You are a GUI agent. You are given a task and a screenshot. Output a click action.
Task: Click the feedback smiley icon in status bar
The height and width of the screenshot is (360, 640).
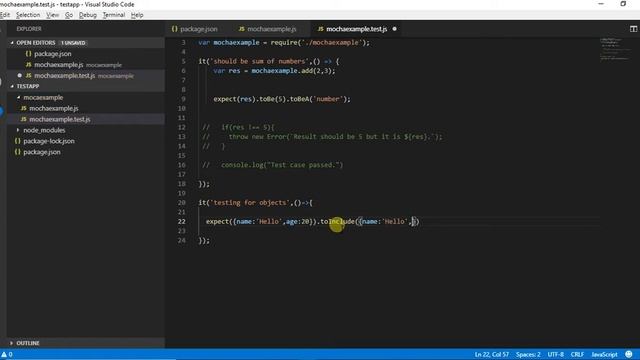[629, 354]
